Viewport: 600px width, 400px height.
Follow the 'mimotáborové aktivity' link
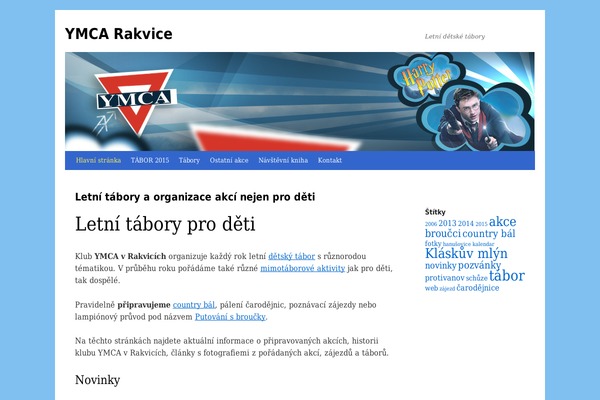(303, 268)
